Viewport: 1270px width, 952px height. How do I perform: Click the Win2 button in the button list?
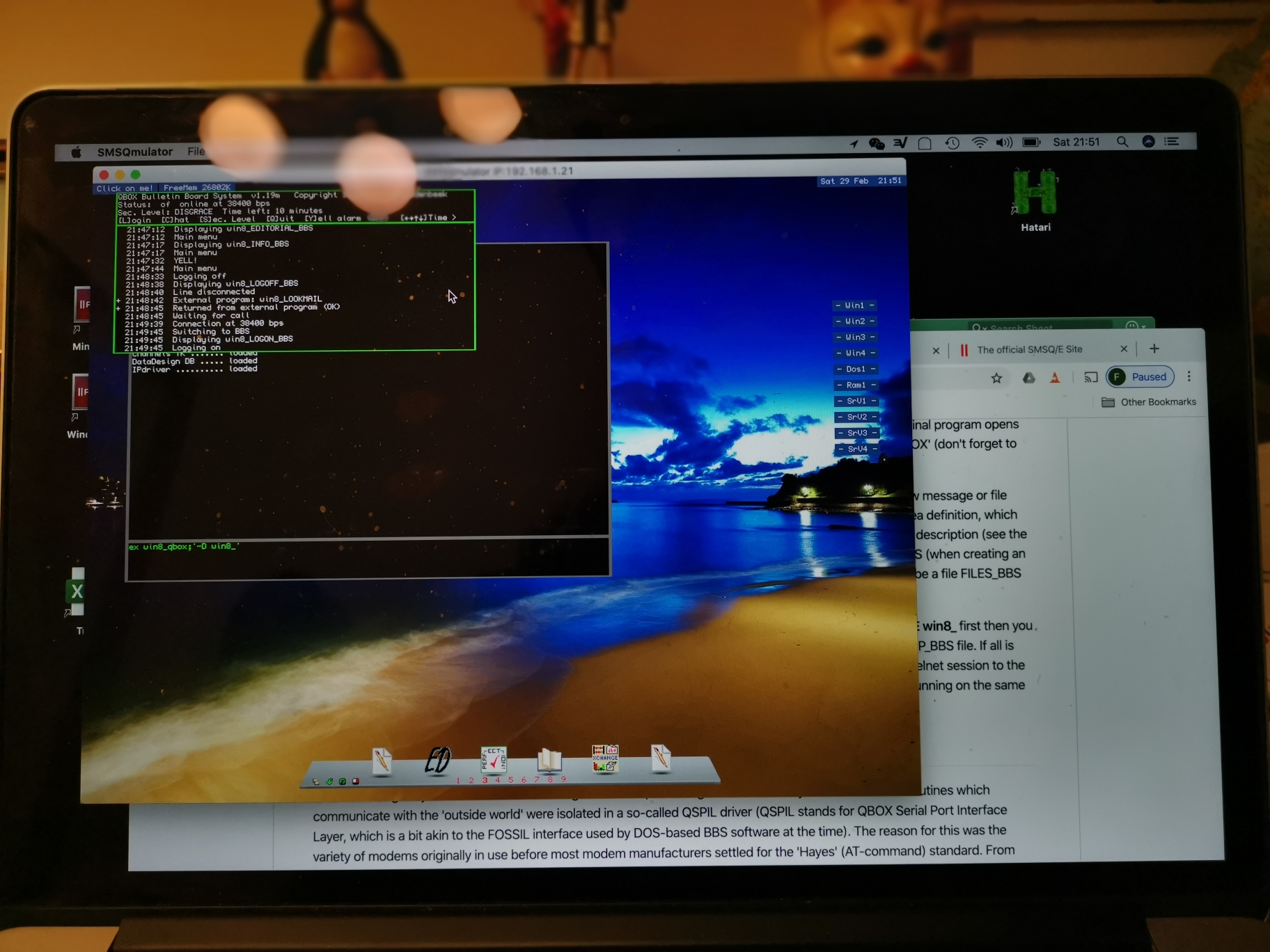click(855, 322)
